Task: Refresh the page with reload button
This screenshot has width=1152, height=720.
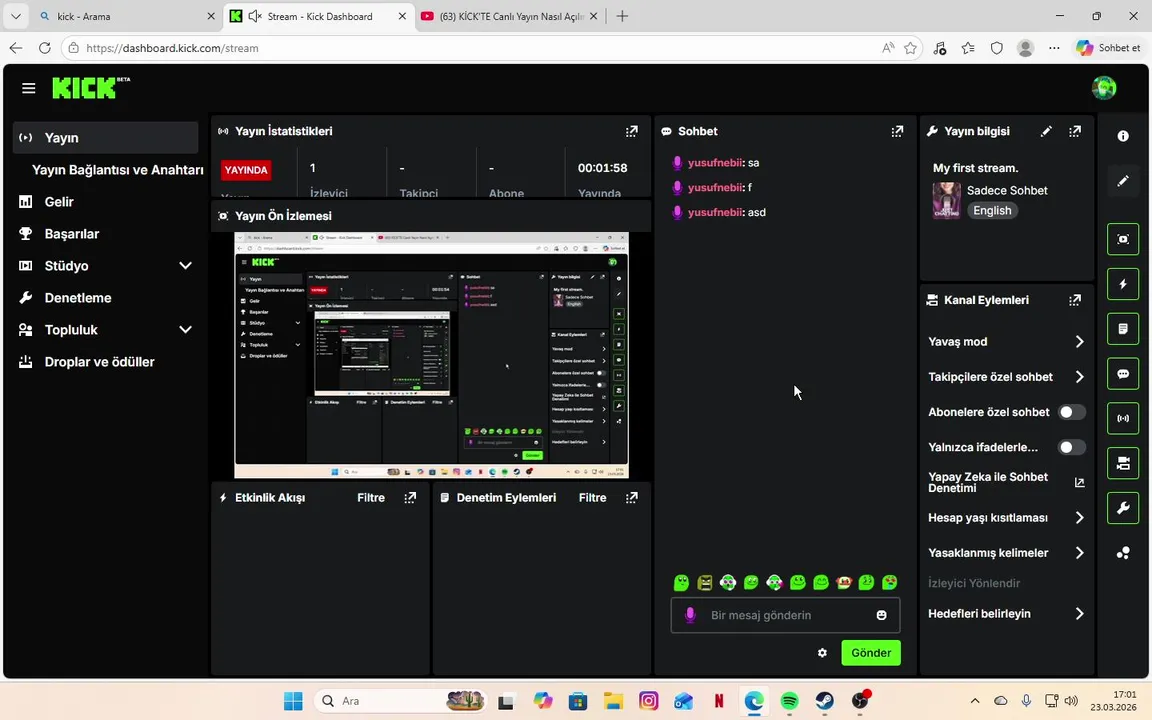Action: (x=45, y=48)
